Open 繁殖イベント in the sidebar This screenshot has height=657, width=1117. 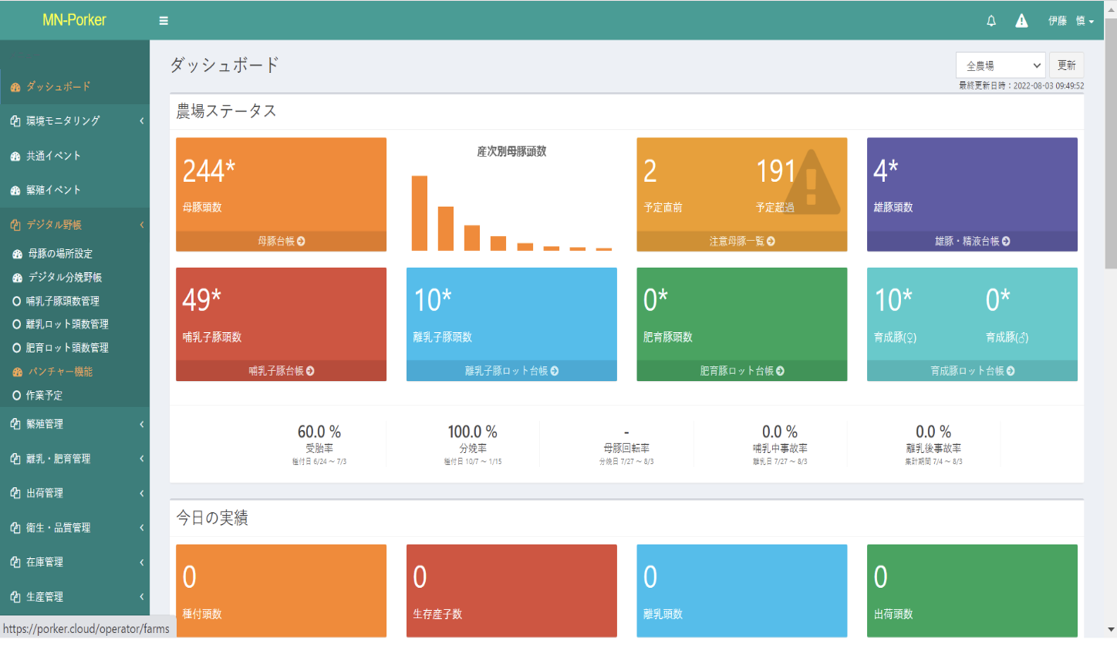[x=75, y=190]
